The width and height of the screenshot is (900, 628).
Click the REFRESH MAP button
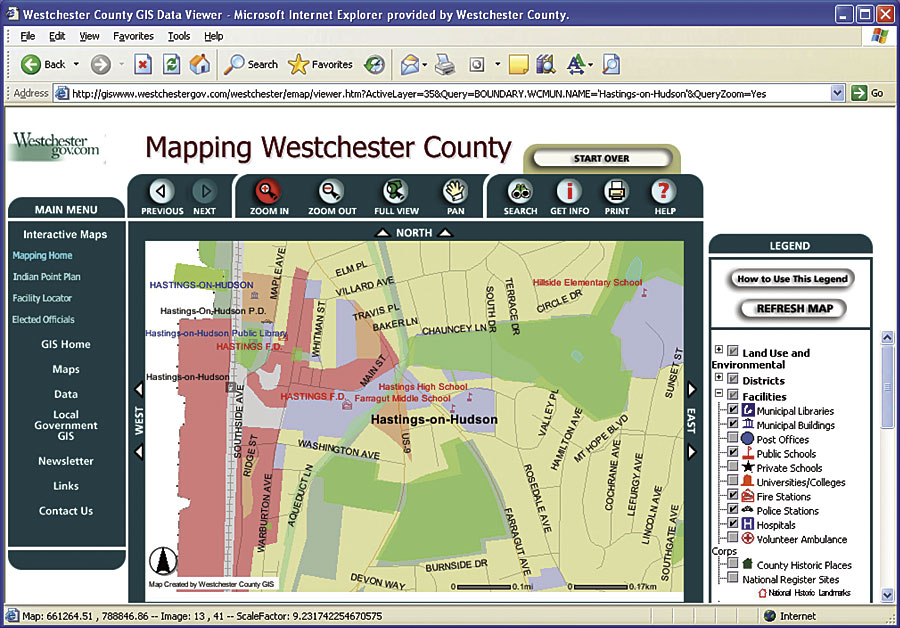pos(794,309)
